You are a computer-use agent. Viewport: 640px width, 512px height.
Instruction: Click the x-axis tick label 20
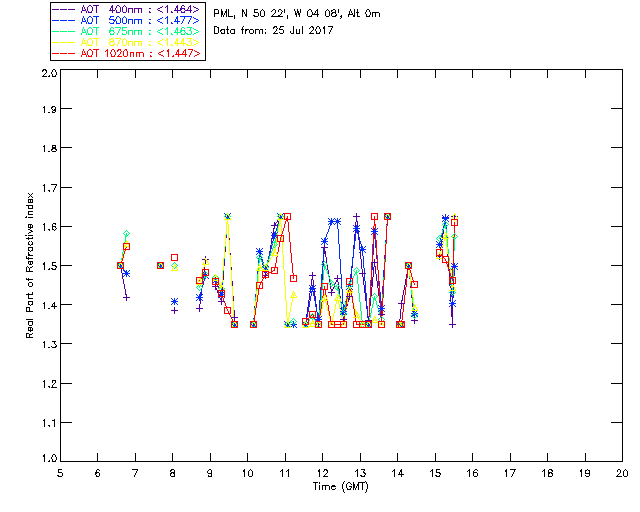pyautogui.click(x=622, y=473)
